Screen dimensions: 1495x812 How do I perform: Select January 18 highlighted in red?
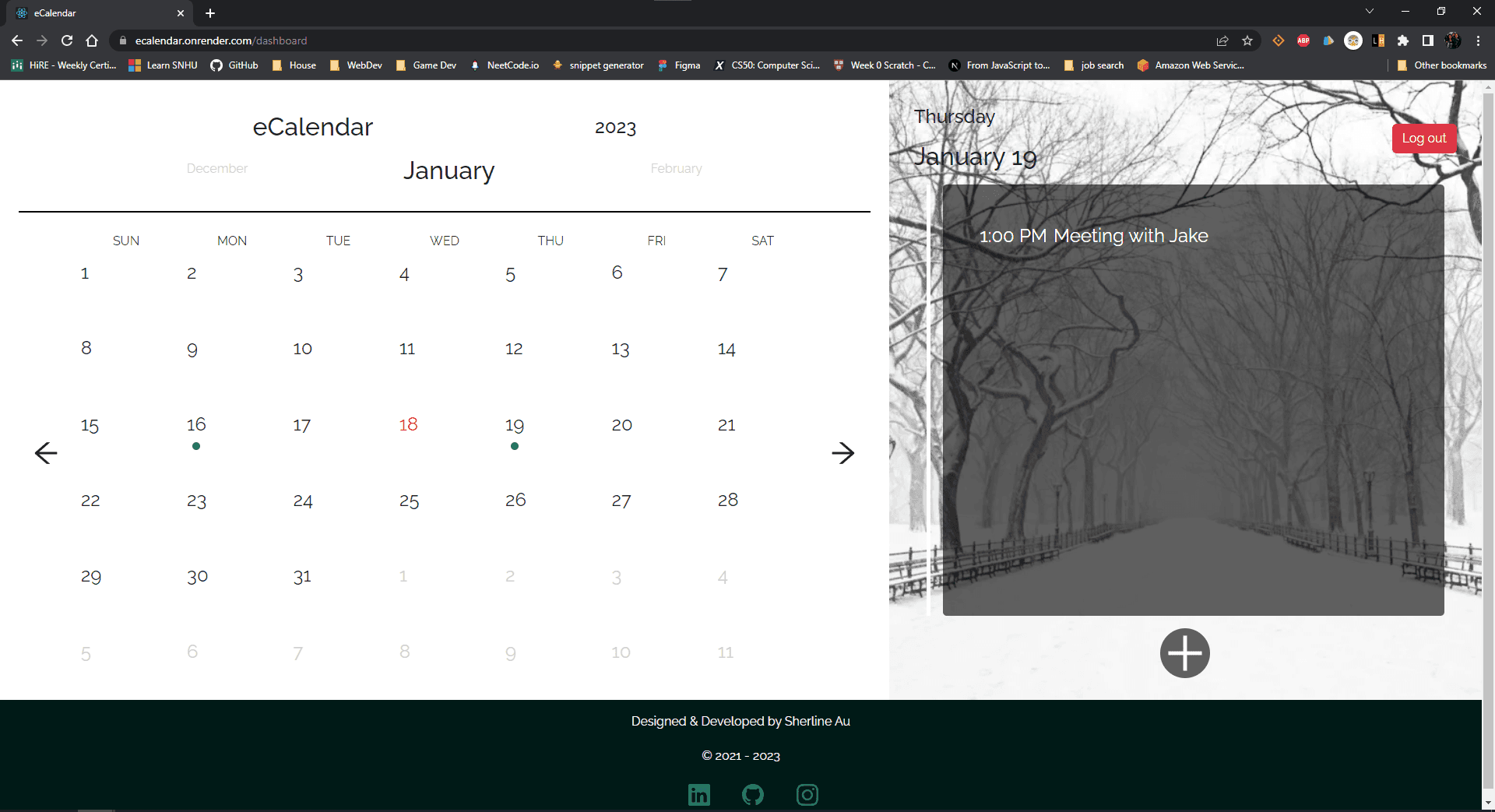point(408,425)
